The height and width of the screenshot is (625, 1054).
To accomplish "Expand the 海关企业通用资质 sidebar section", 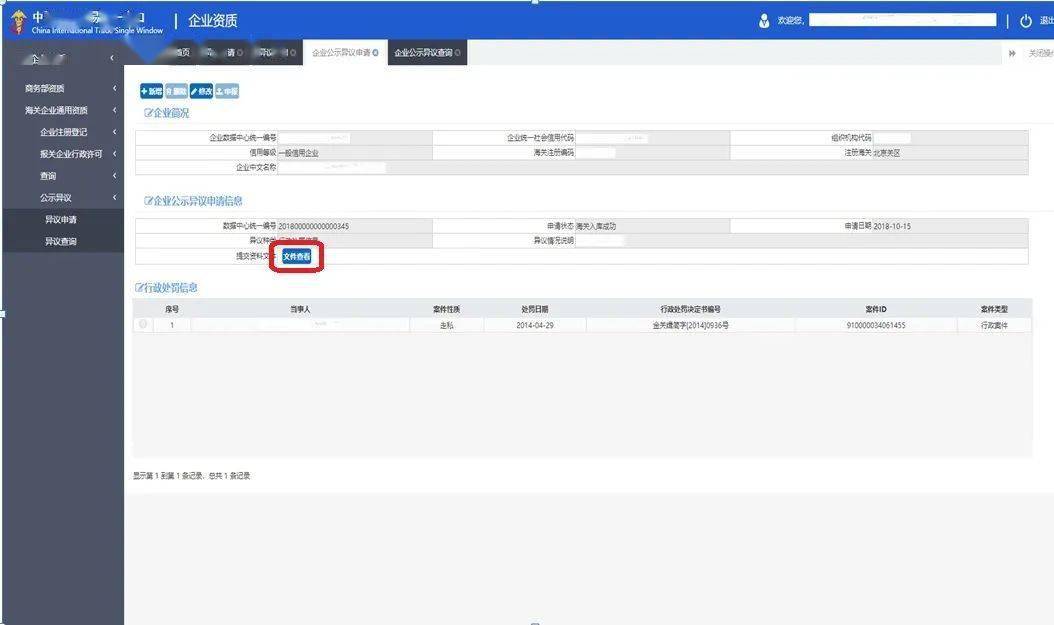I will point(70,110).
